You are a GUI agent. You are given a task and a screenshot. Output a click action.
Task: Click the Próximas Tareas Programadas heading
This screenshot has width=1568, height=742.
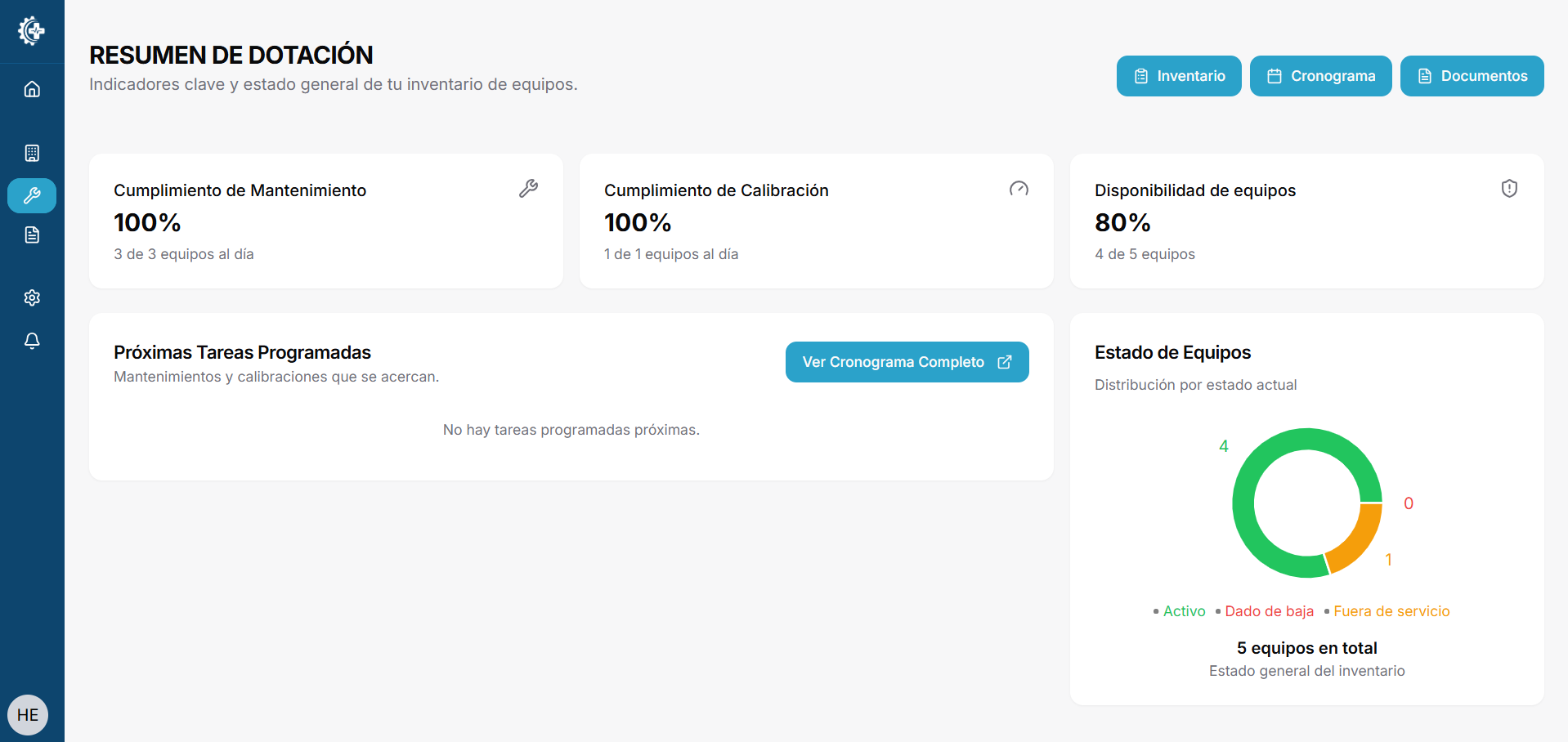pyautogui.click(x=242, y=352)
